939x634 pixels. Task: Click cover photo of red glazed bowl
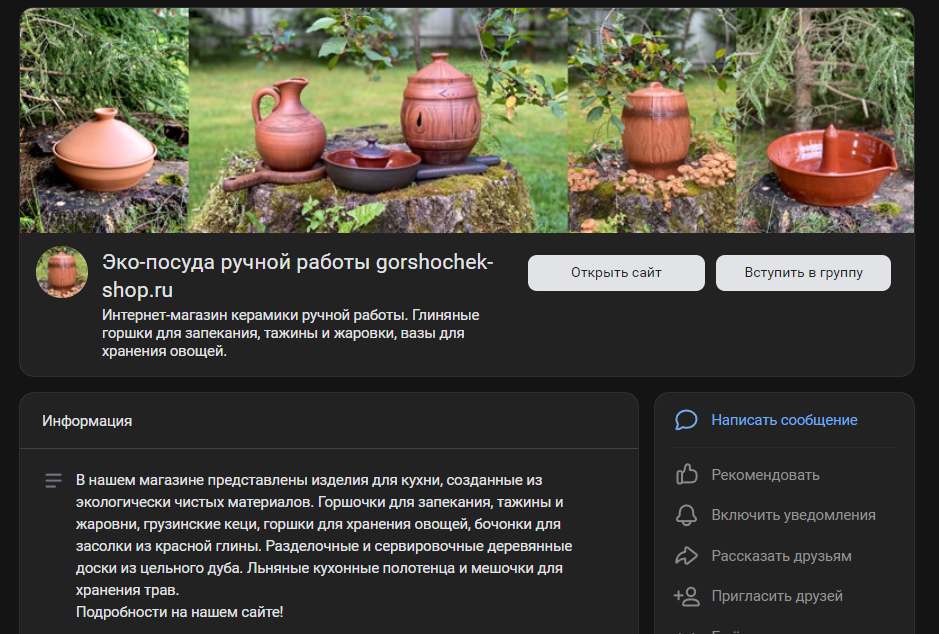click(825, 120)
